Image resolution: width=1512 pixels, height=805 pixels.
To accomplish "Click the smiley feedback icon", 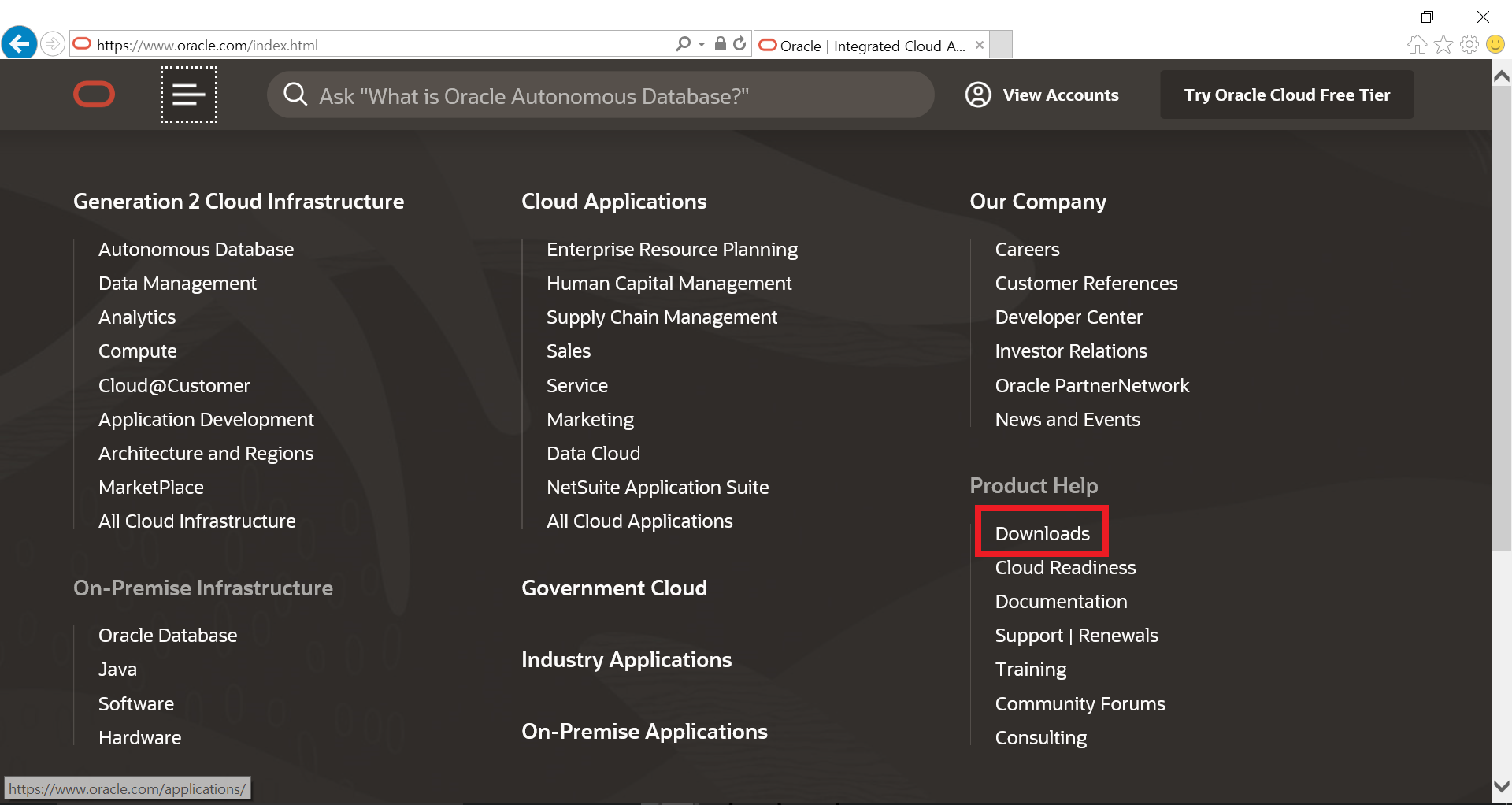I will (x=1495, y=45).
